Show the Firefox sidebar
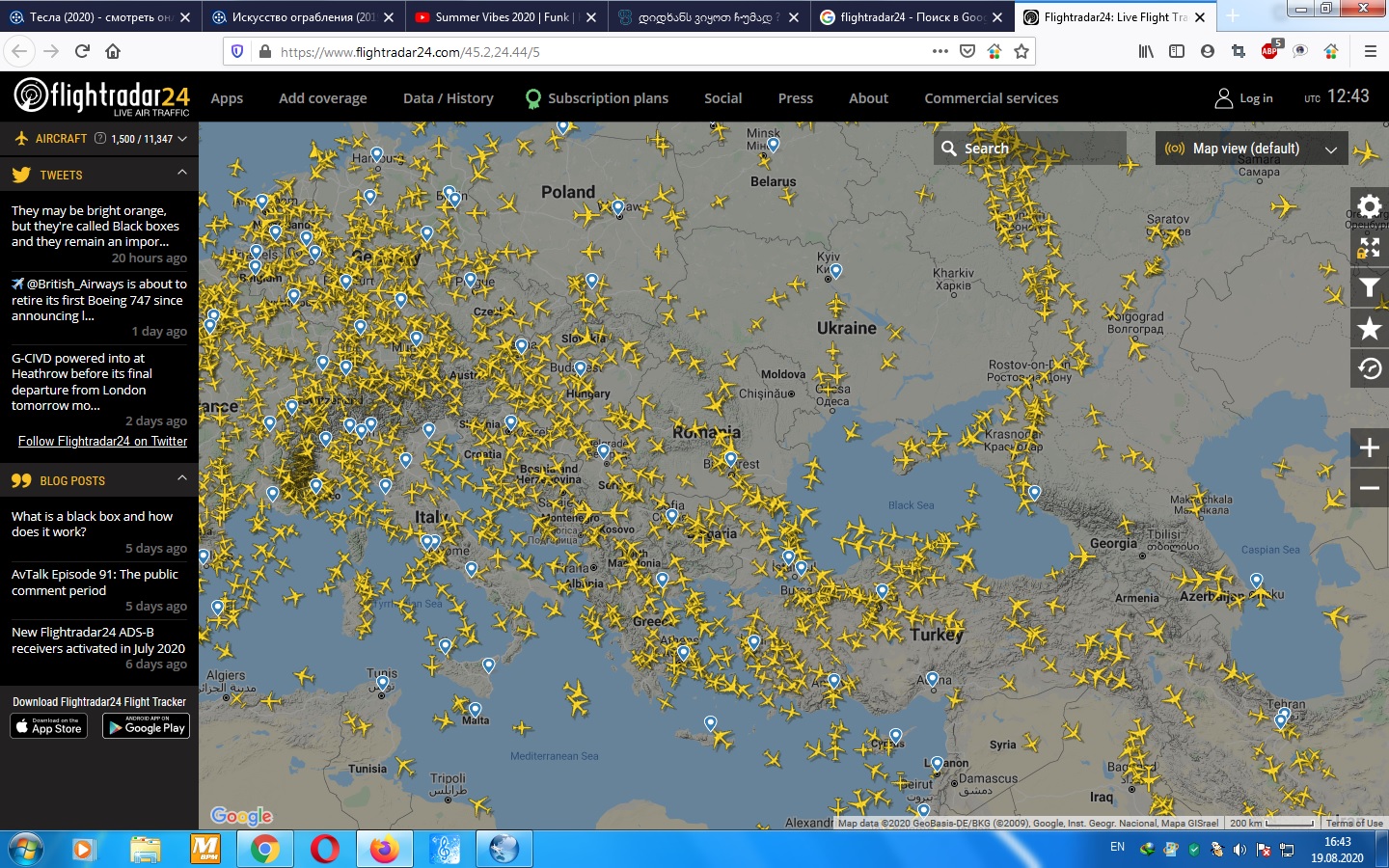Image resolution: width=1389 pixels, height=868 pixels. point(1177,51)
